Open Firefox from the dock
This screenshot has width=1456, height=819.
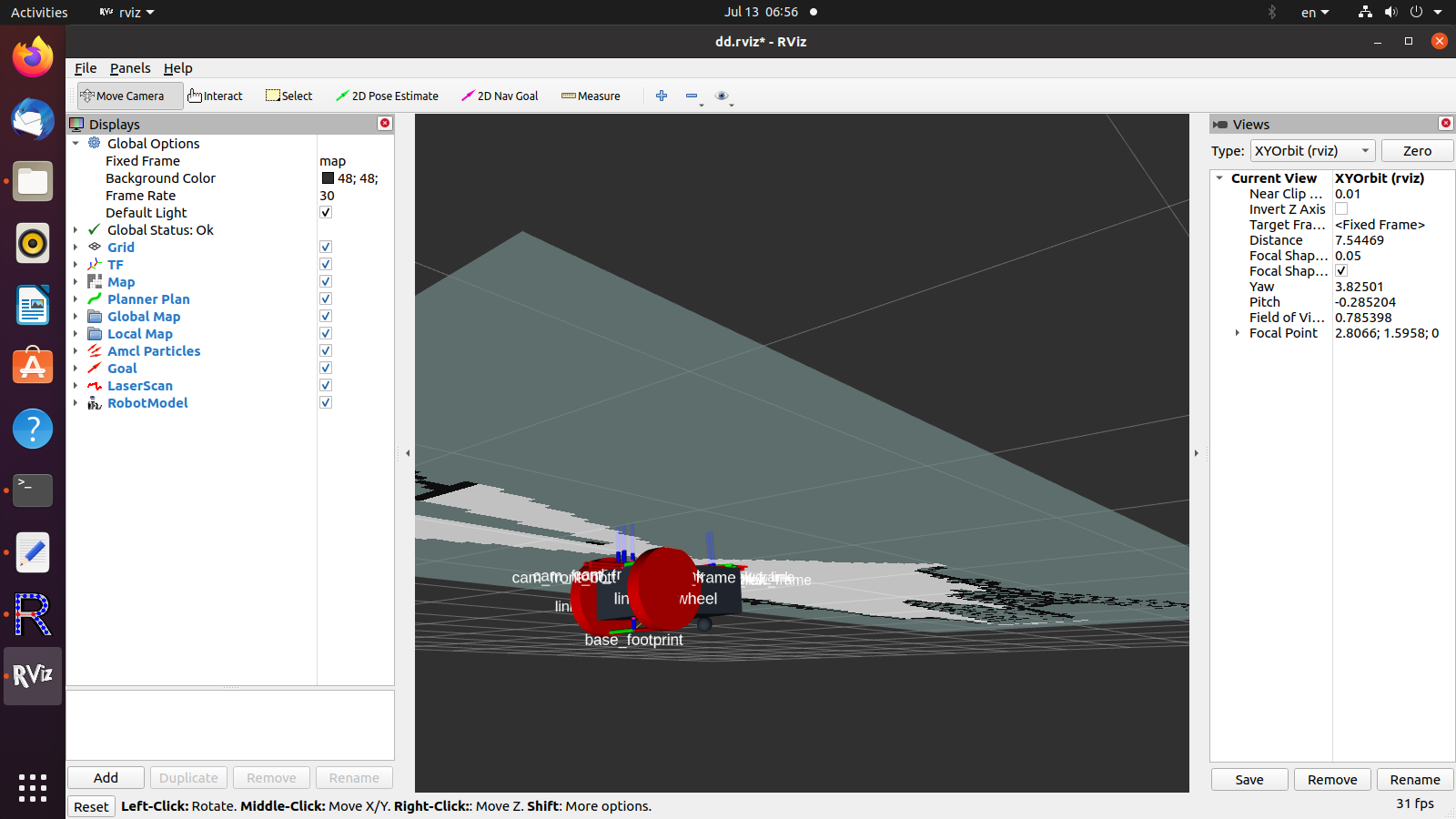point(33,58)
